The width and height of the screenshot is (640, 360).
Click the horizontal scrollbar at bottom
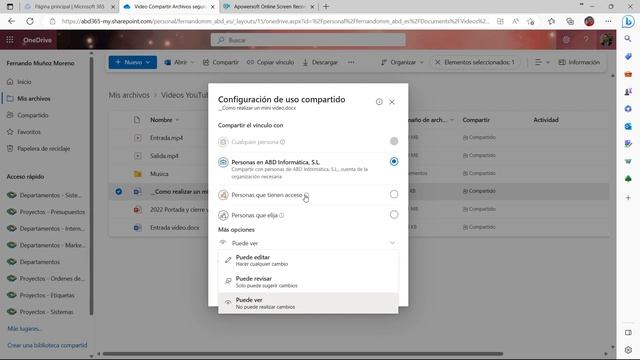tap(303, 354)
